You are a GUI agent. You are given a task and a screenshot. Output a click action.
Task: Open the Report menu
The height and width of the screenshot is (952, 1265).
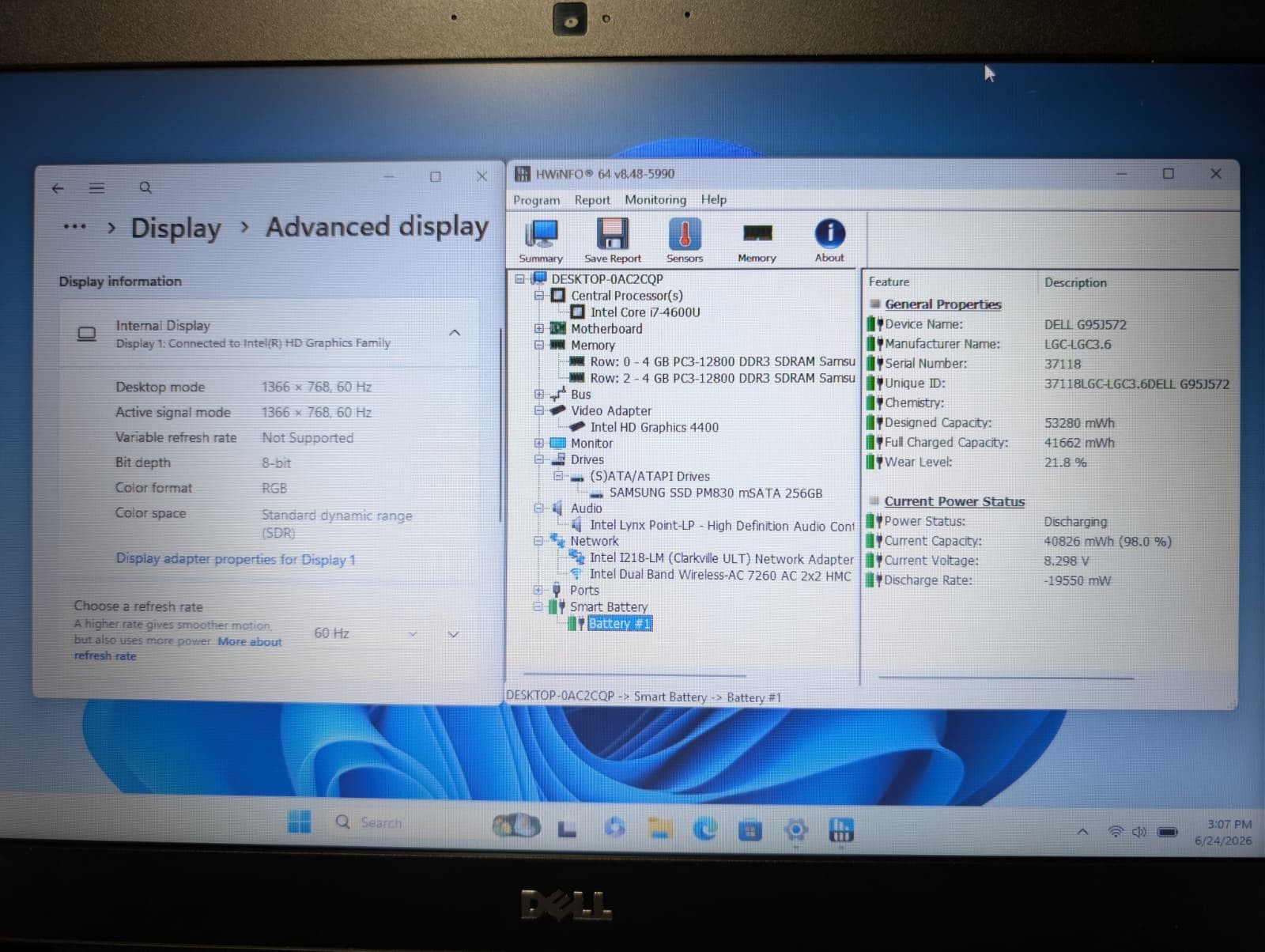[x=592, y=200]
